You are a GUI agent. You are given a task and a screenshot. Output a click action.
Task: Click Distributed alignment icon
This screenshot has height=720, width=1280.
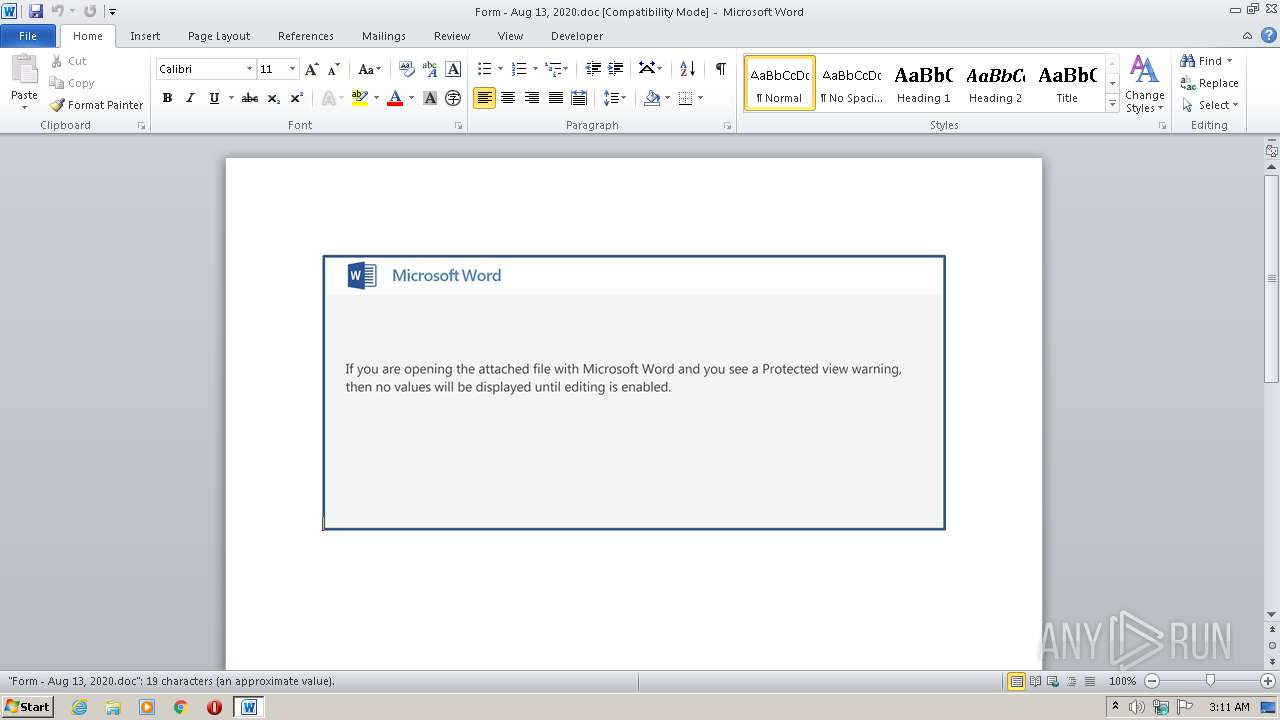[578, 98]
